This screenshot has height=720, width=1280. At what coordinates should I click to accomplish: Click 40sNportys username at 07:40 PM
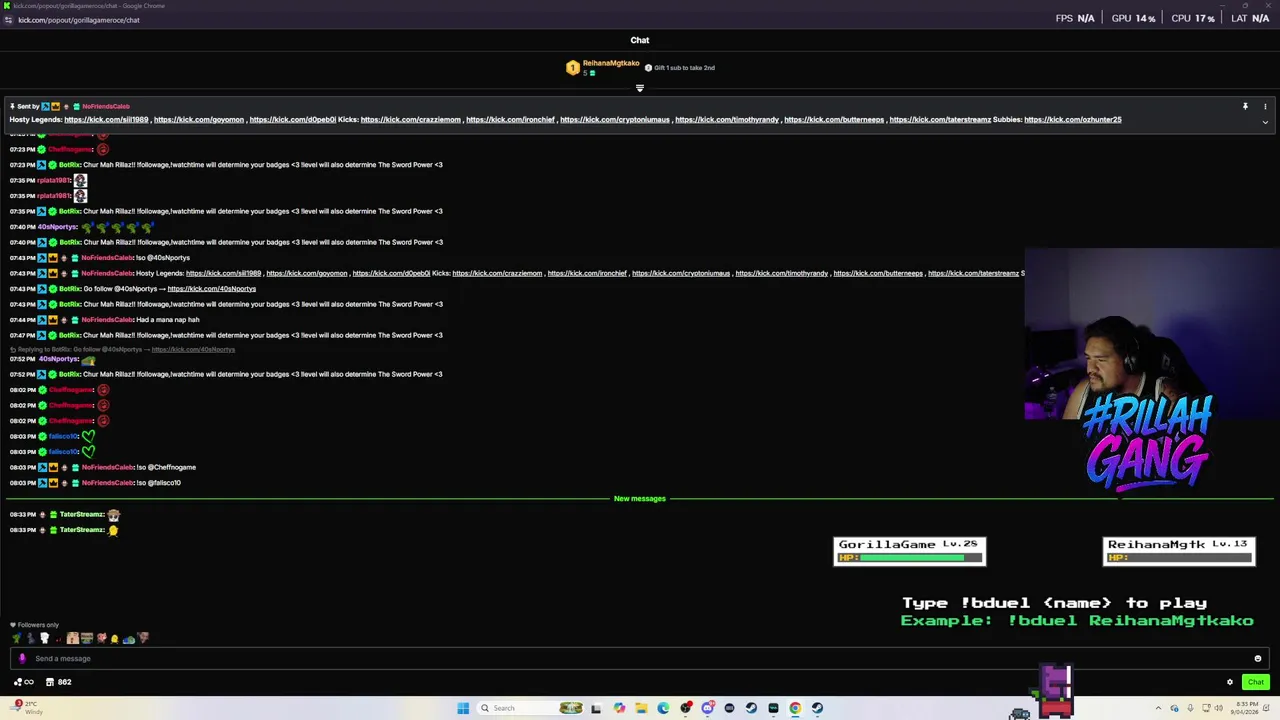[58, 227]
